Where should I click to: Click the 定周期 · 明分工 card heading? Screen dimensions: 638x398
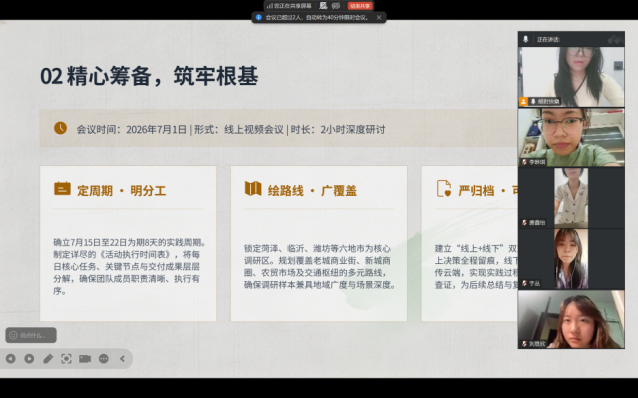pyautogui.click(x=122, y=190)
